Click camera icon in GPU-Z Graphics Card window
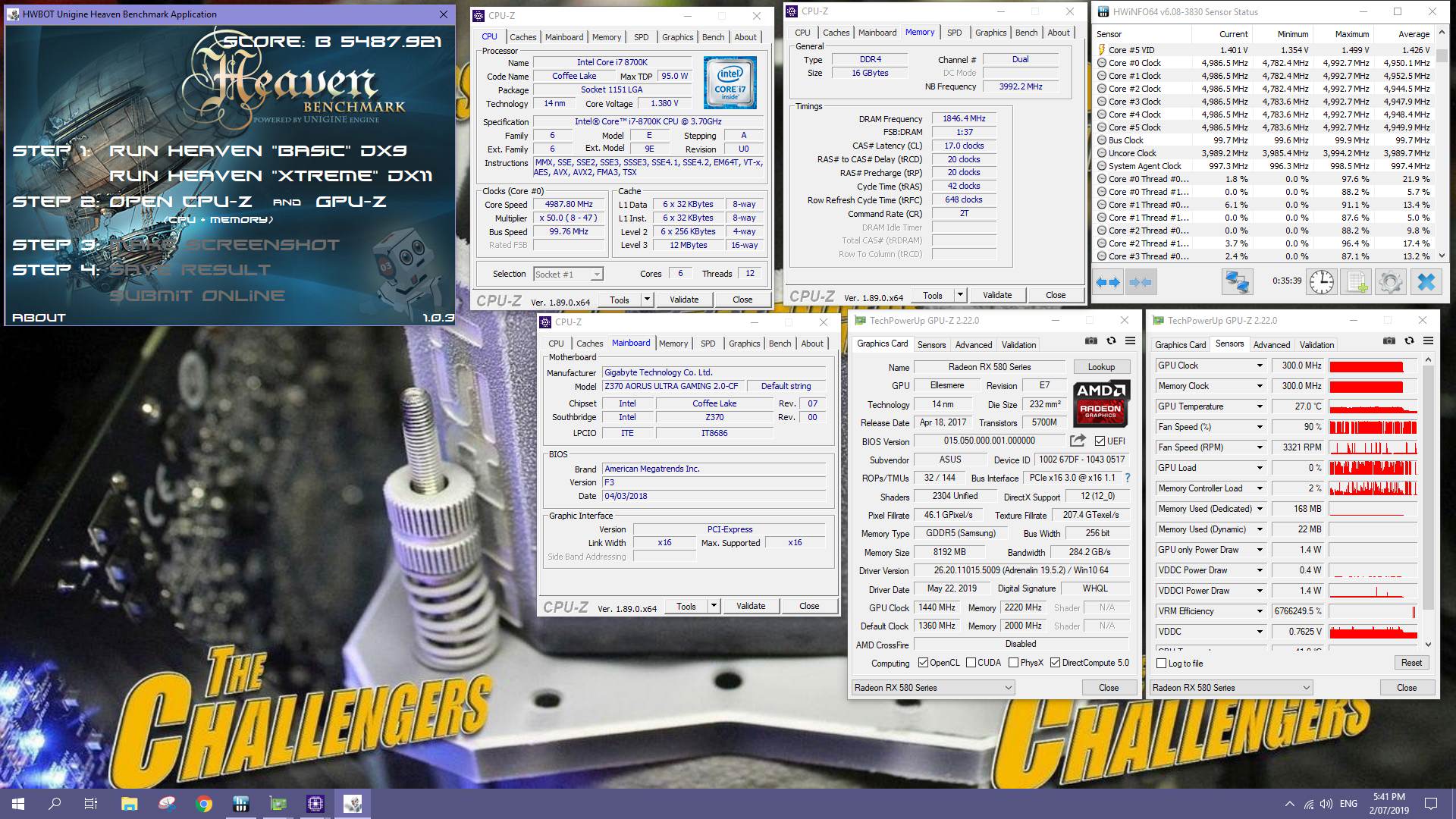 (x=1090, y=341)
